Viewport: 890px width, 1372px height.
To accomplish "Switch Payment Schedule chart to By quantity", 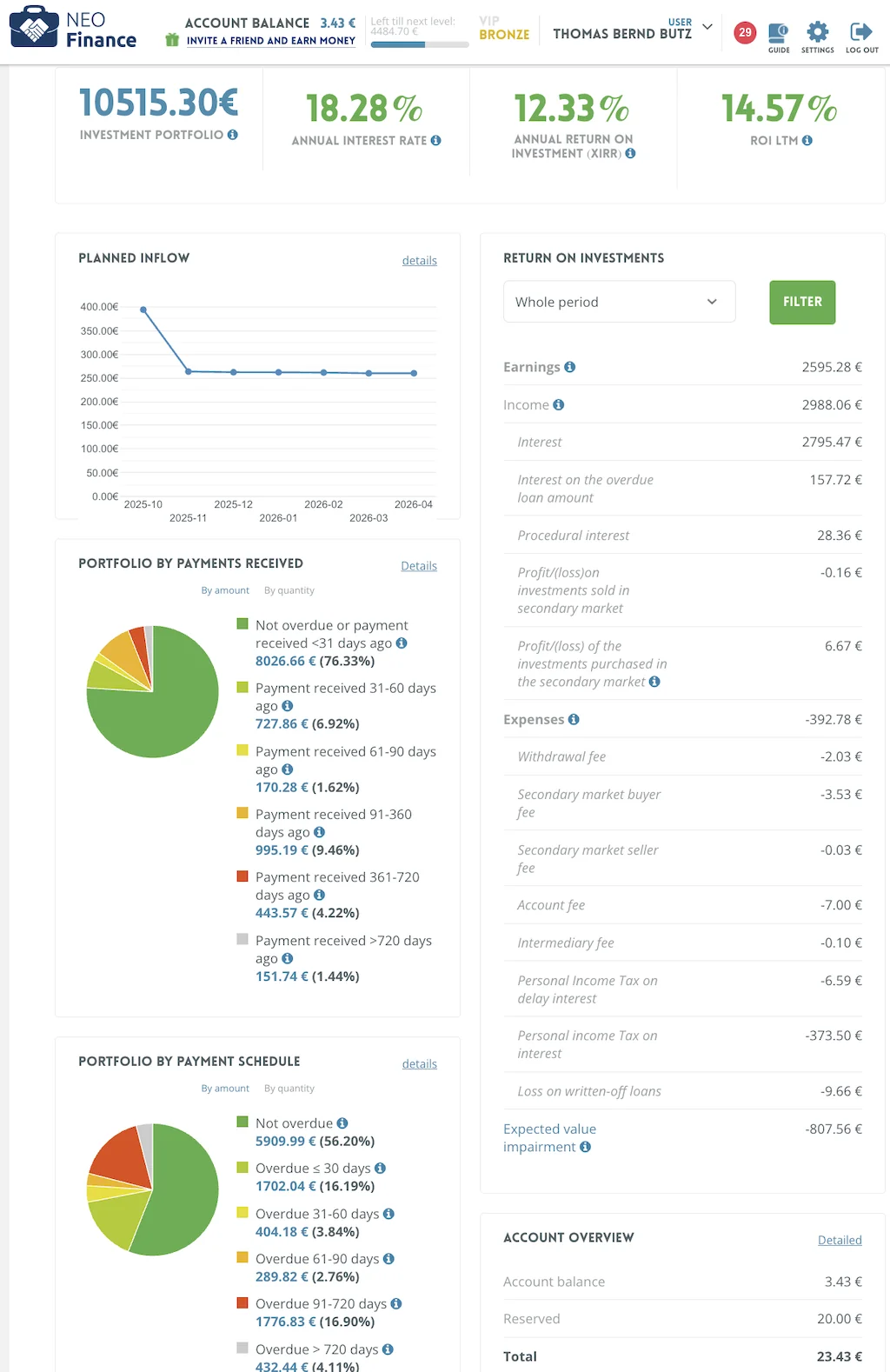I will (x=289, y=1089).
